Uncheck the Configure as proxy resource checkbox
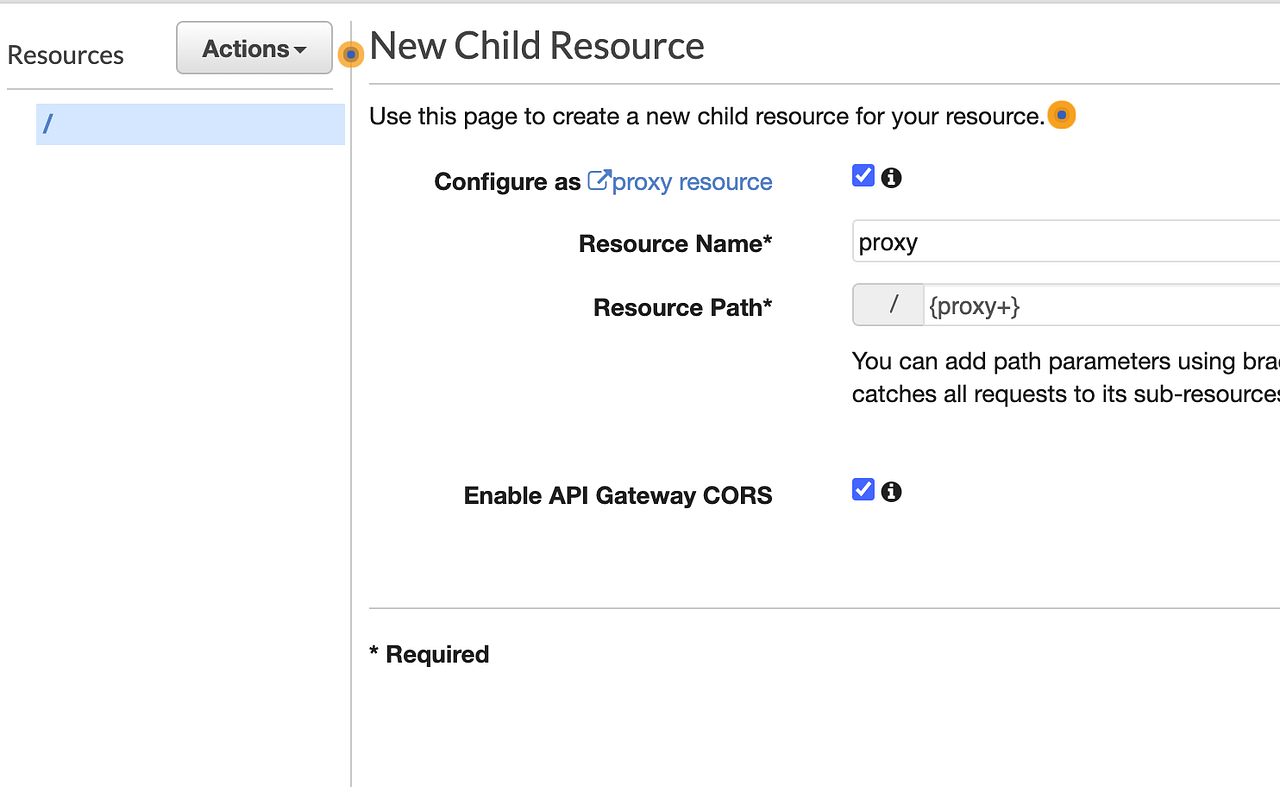 [863, 176]
